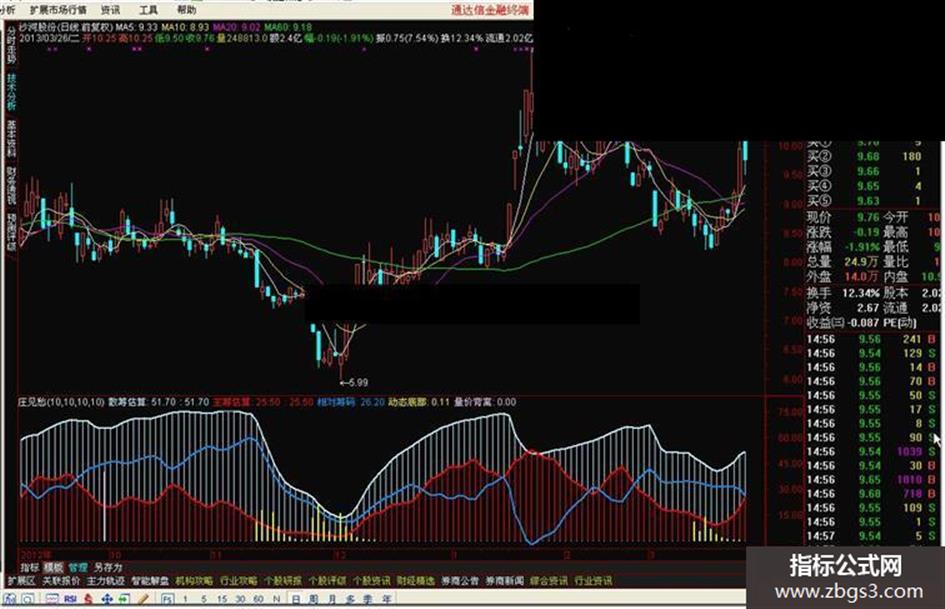Click the first bottom toolbar icon
This screenshot has height=609, width=945.
(x=10, y=599)
